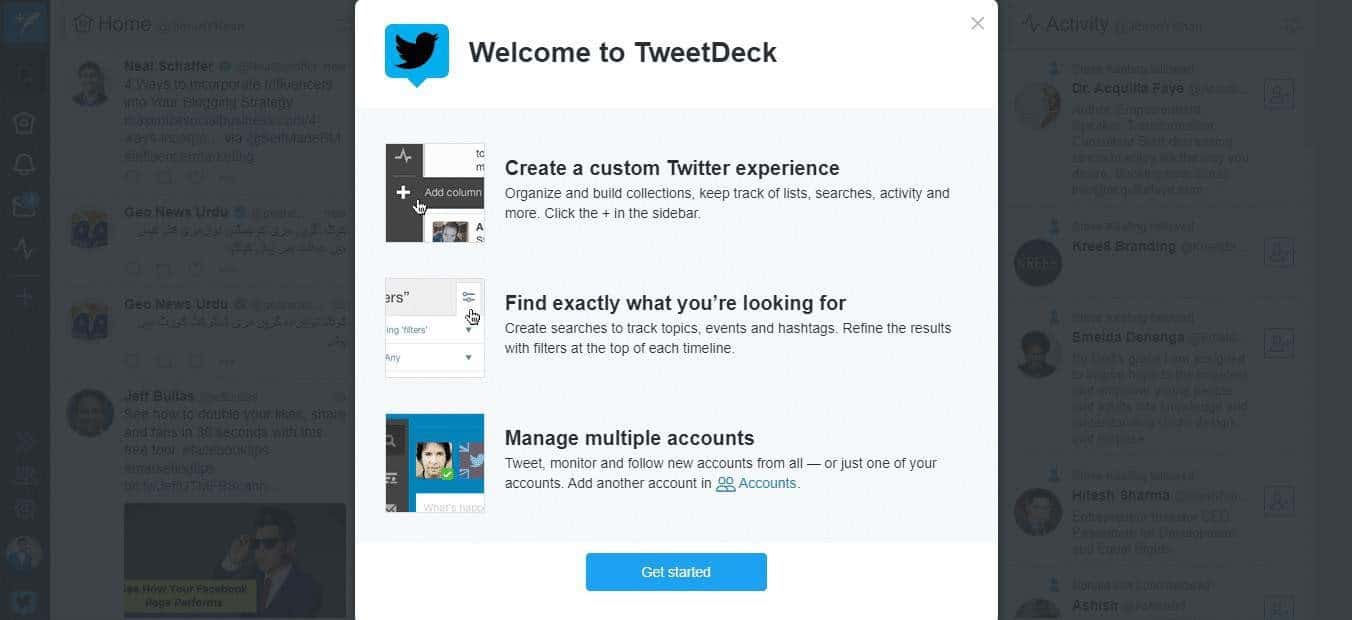Click the TweetDeck bird logo in the dialog header

(416, 53)
